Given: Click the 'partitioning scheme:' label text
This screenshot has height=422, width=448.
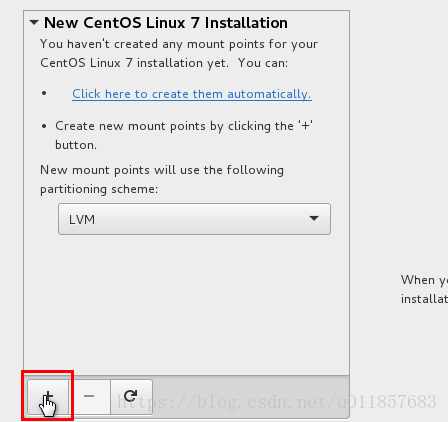Looking at the screenshot, I should point(99,189).
